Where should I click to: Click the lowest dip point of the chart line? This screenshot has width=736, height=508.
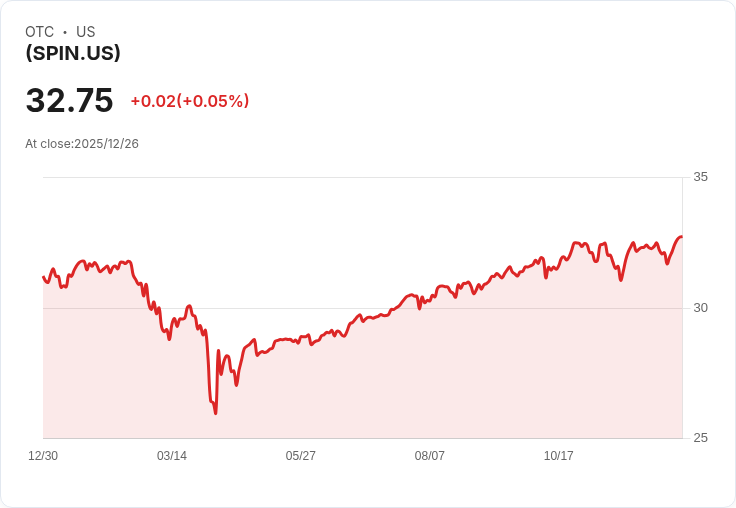click(x=215, y=412)
